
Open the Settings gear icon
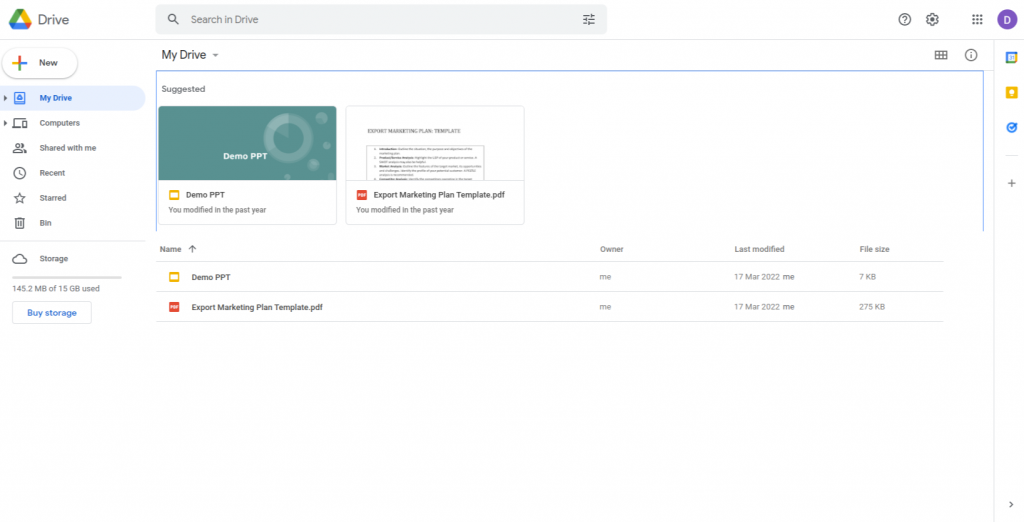click(932, 19)
